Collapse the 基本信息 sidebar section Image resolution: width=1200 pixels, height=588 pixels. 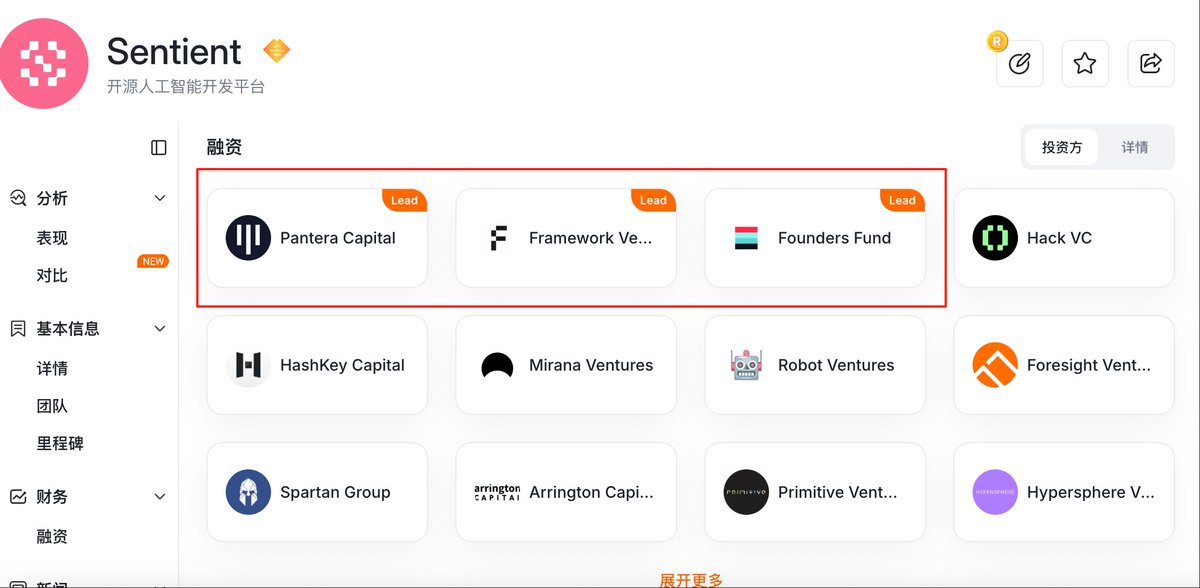click(x=160, y=328)
